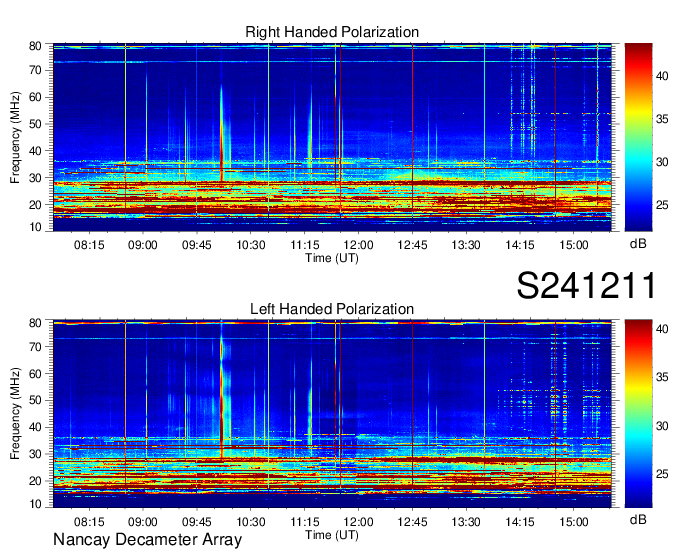Screen dimensions: 680x552
Task: Click the 20 MHz tick on lower frequency axis
Action: pyautogui.click(x=35, y=481)
